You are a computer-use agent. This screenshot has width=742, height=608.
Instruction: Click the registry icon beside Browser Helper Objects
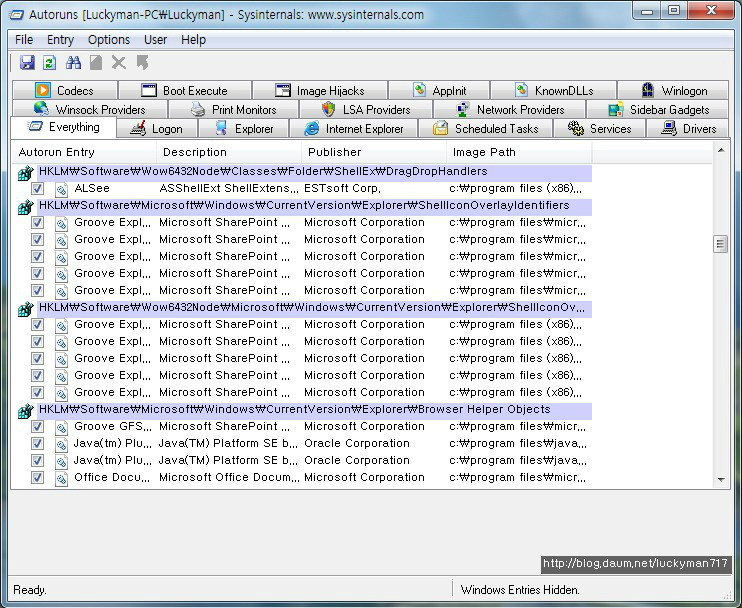(x=25, y=411)
